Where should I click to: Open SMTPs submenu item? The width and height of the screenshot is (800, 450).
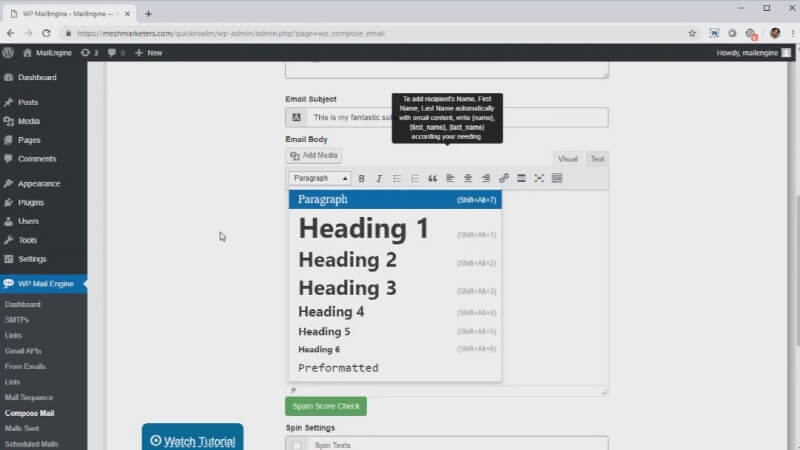pyautogui.click(x=17, y=320)
